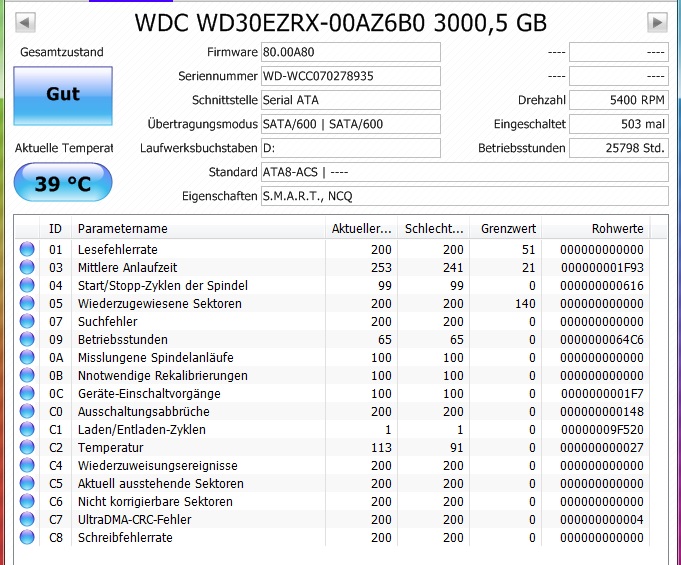Select the Schreibfehlerrate parameter name
Viewport: 681px width, 565px height.
pos(125,538)
